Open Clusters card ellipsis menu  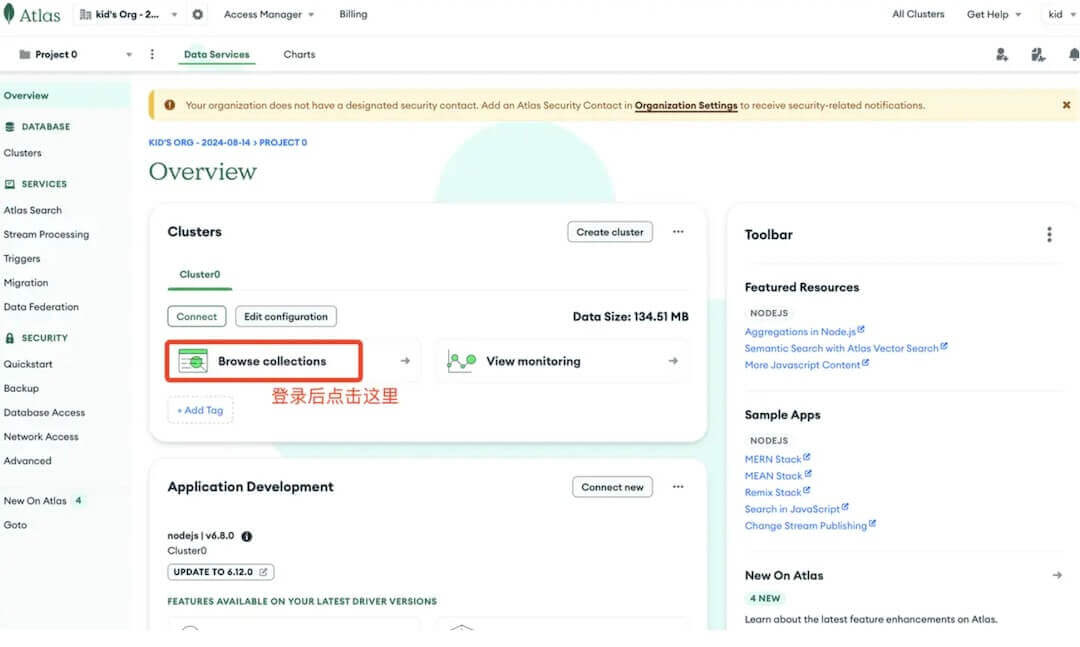678,232
